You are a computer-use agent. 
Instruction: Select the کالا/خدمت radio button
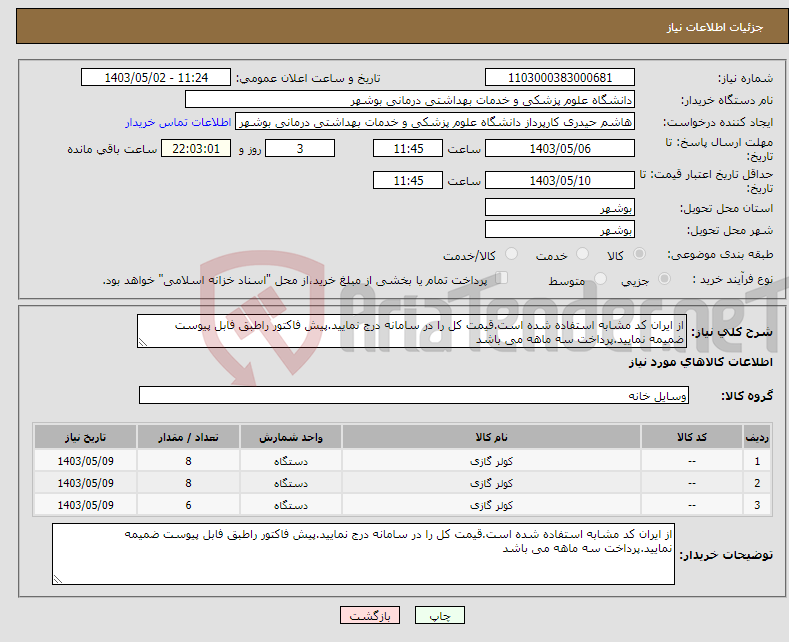(511, 254)
